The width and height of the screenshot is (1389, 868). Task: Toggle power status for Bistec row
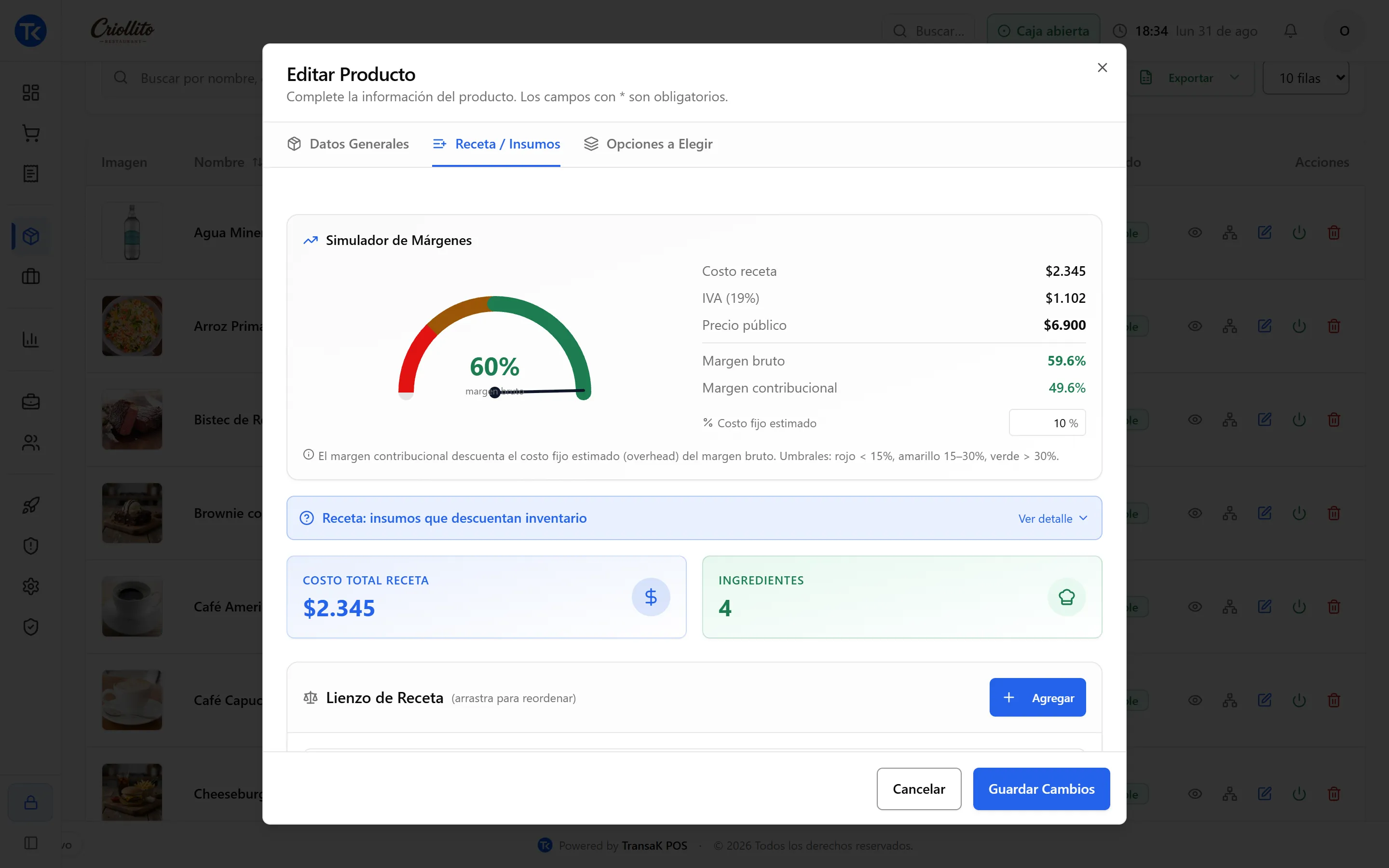[1299, 420]
